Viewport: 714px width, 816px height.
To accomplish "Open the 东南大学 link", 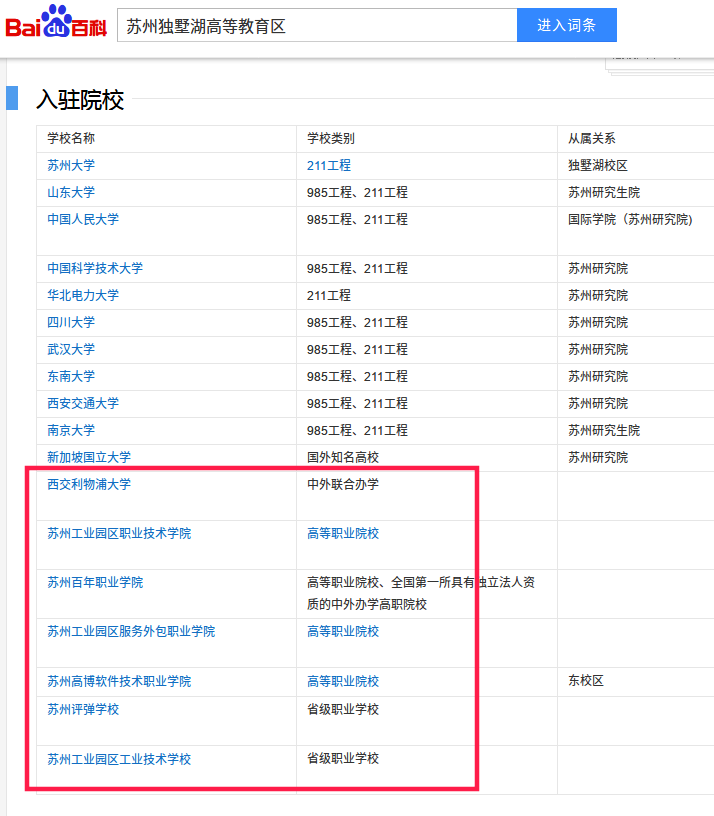I will tap(71, 376).
